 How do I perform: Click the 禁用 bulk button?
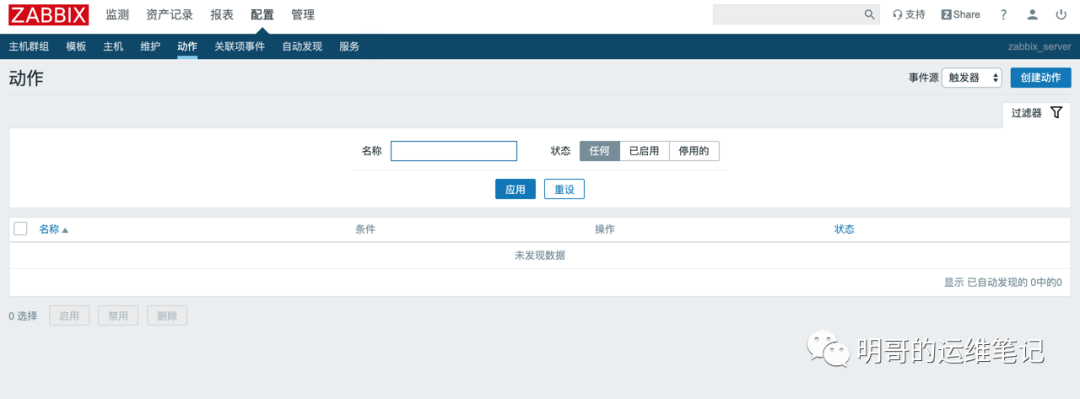[x=118, y=316]
